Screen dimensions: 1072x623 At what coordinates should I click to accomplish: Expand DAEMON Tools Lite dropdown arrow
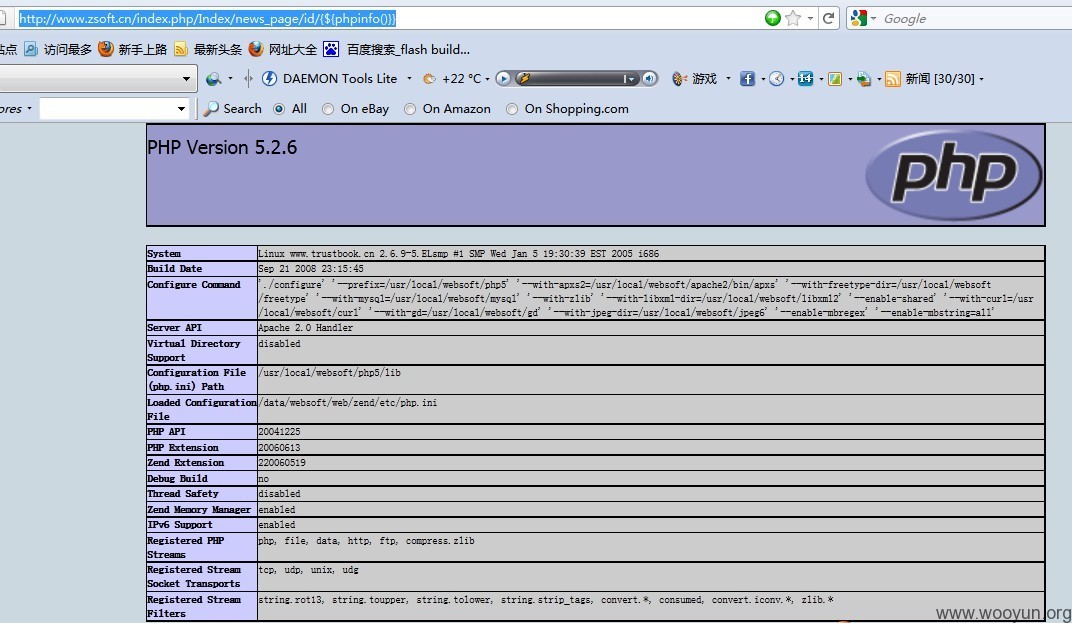[409, 79]
